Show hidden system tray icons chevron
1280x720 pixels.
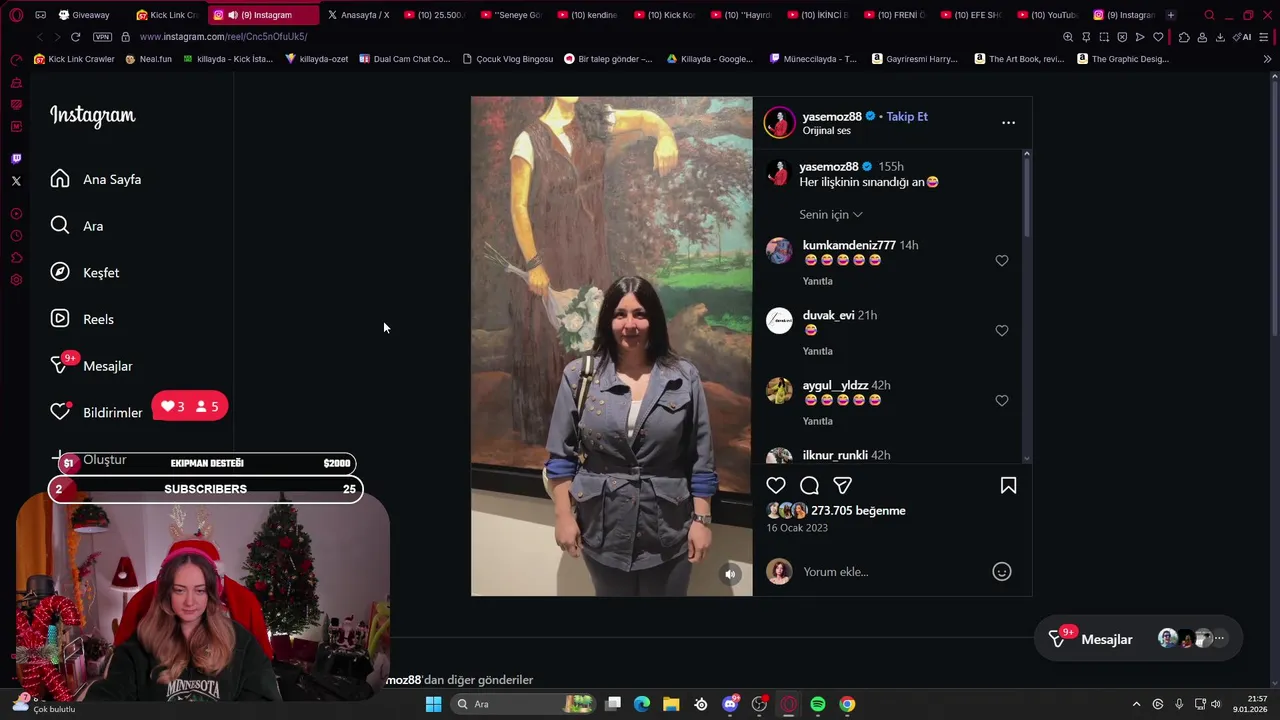click(1136, 704)
